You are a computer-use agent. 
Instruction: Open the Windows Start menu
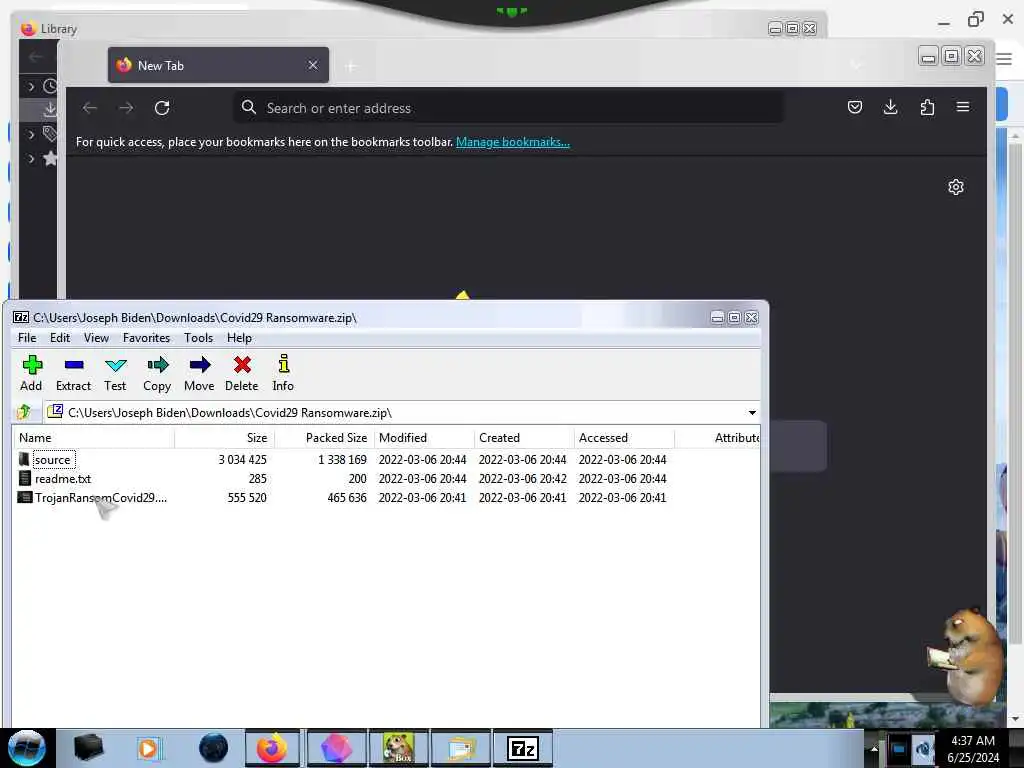27,748
